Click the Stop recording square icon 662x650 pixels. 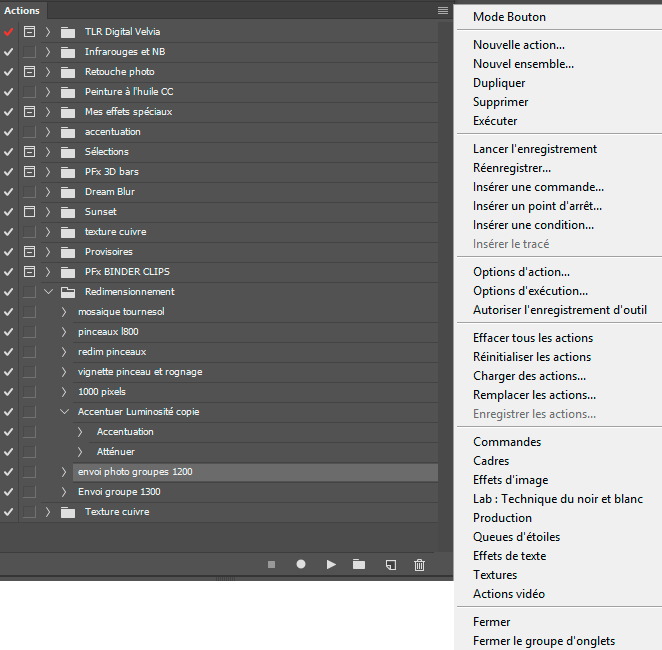coord(271,565)
